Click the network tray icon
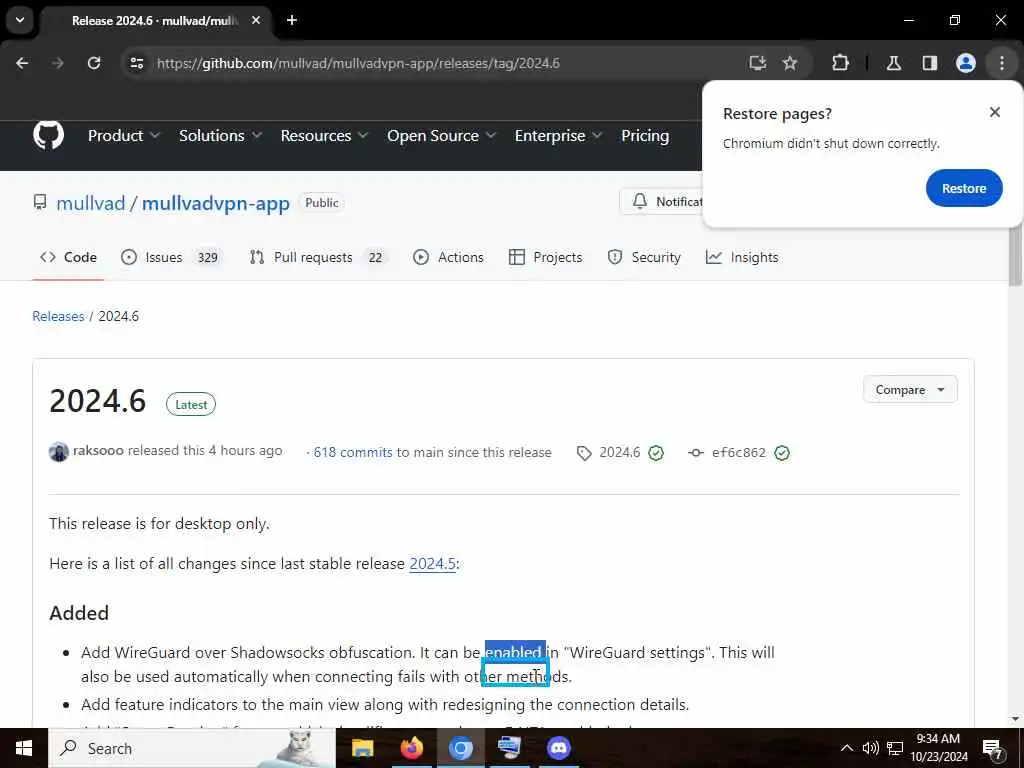Image resolution: width=1024 pixels, height=768 pixels. (895, 748)
